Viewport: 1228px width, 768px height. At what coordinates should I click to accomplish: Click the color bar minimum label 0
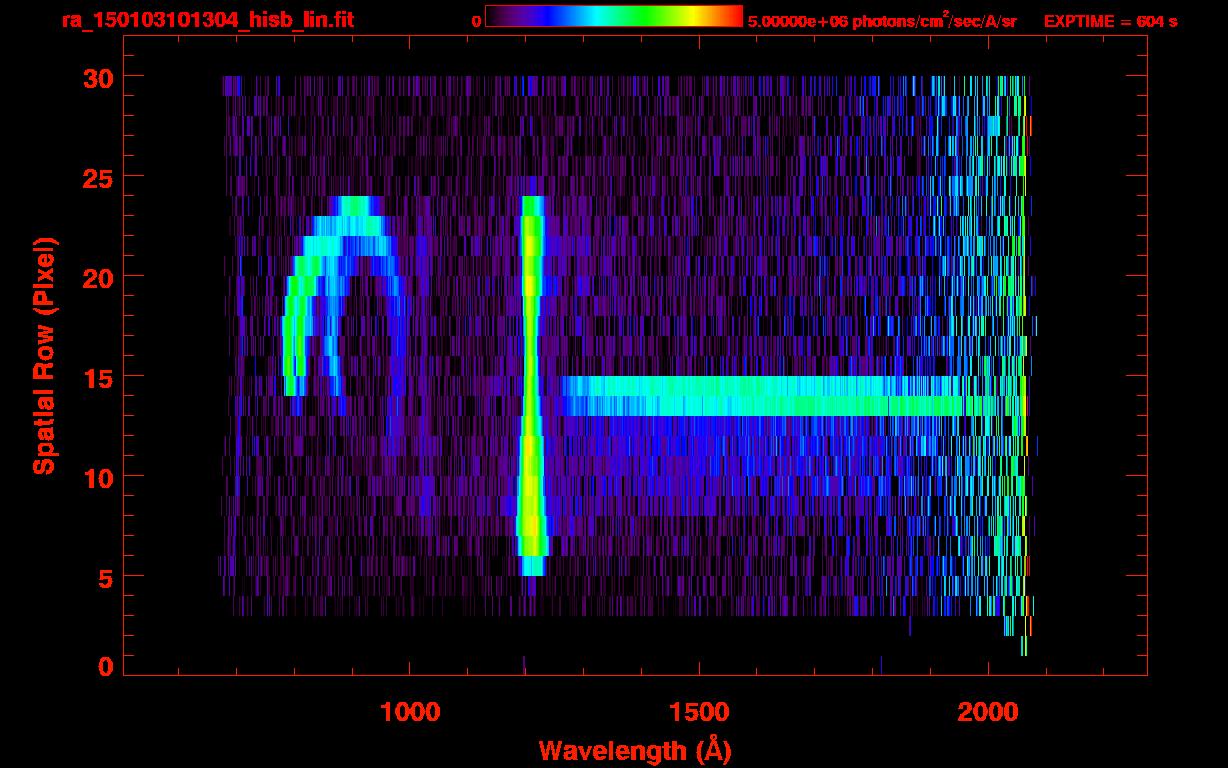(x=476, y=21)
